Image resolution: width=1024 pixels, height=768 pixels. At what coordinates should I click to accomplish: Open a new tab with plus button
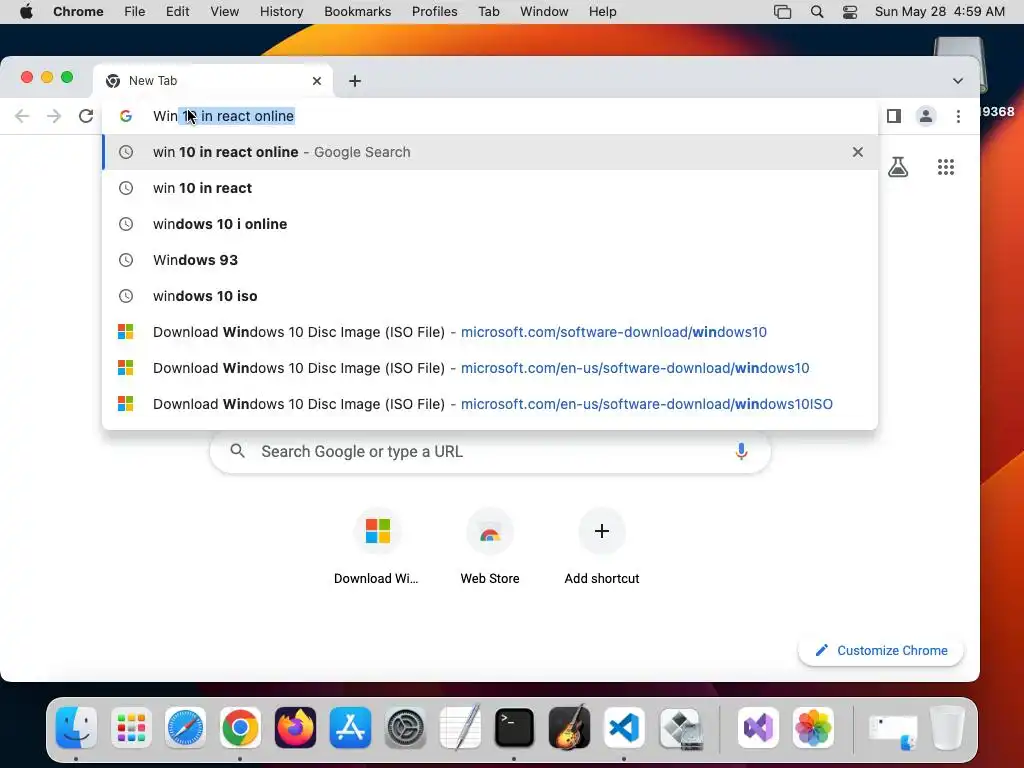tap(355, 81)
